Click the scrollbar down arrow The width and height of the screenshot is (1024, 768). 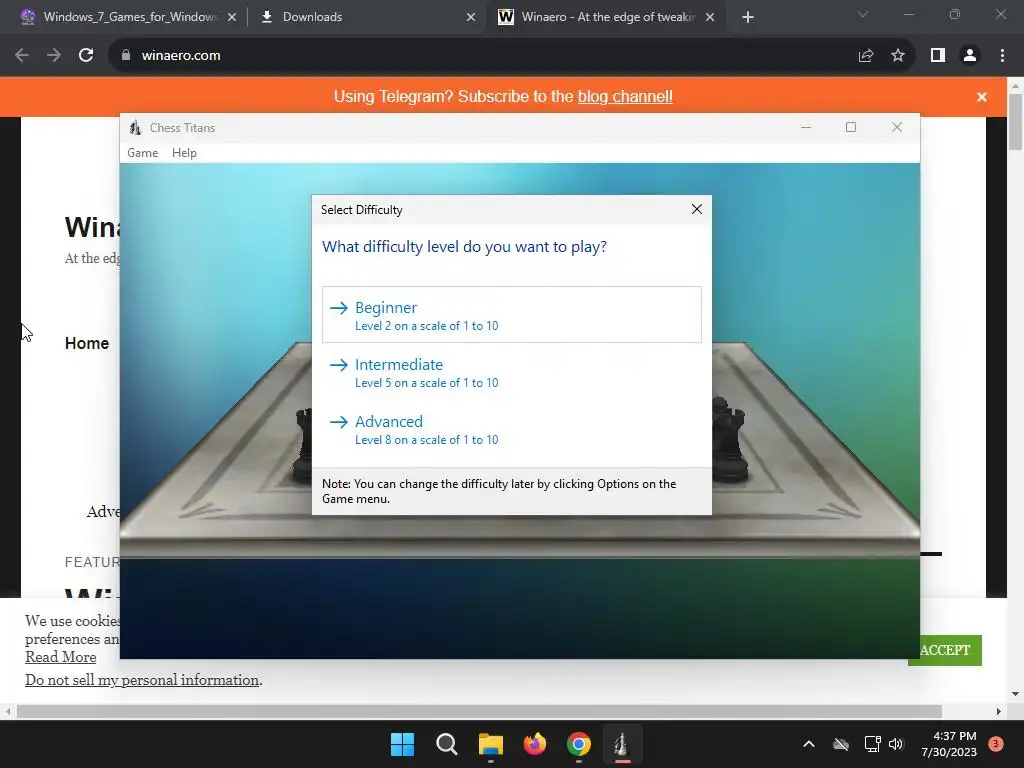click(1016, 694)
